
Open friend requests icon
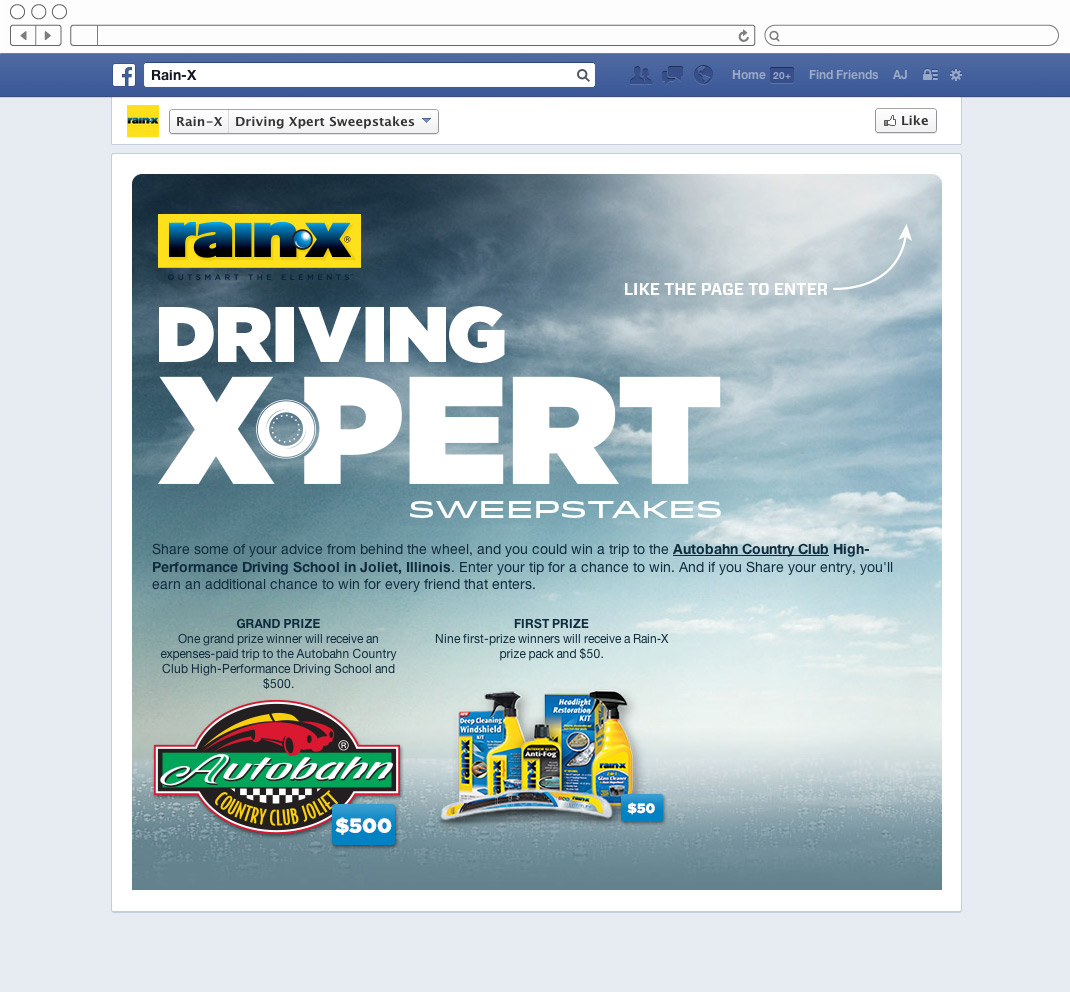pos(640,74)
